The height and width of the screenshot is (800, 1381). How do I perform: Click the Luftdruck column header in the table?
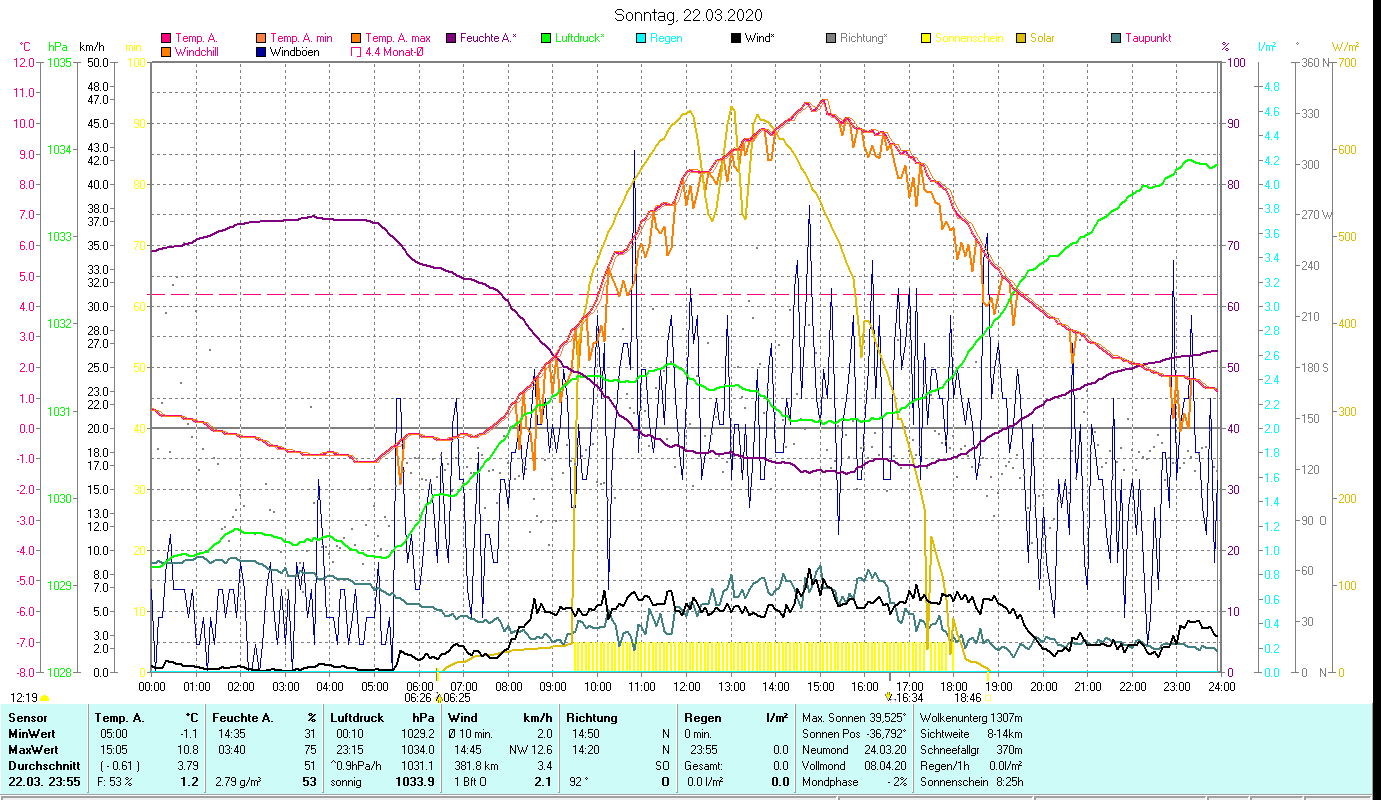click(x=355, y=718)
